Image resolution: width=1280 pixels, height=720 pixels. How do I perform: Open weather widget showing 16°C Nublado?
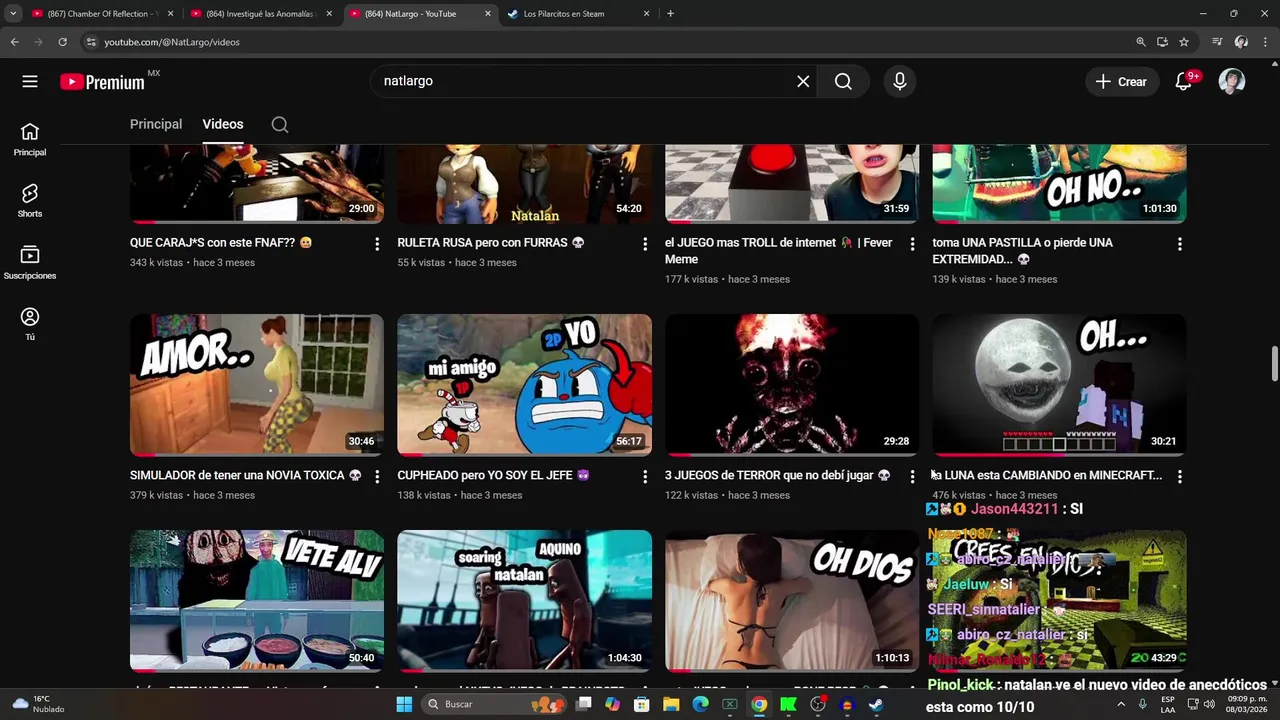(x=38, y=704)
